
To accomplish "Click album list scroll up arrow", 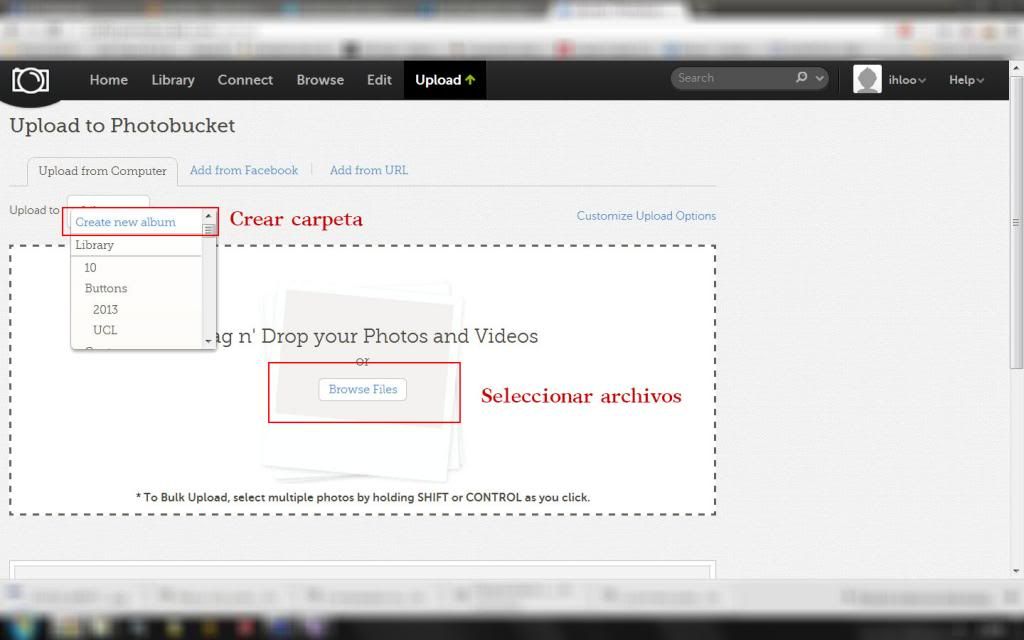I will pos(208,216).
